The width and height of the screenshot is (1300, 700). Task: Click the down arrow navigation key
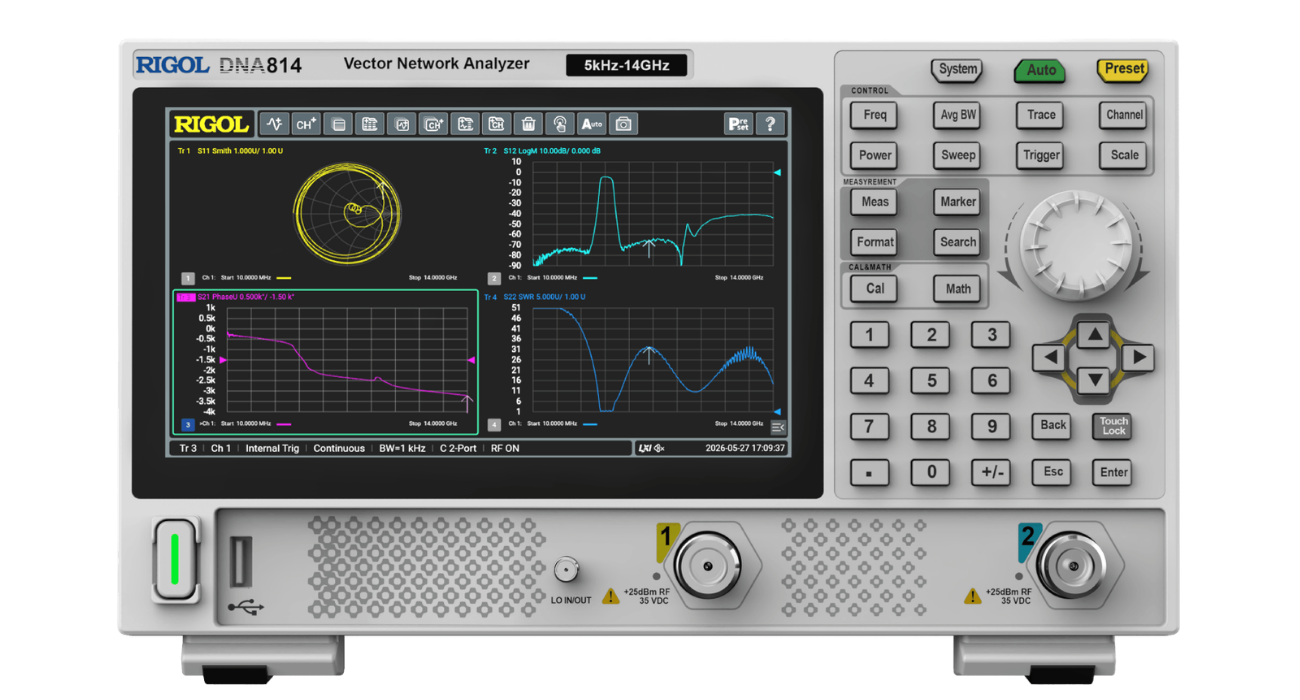1095,380
